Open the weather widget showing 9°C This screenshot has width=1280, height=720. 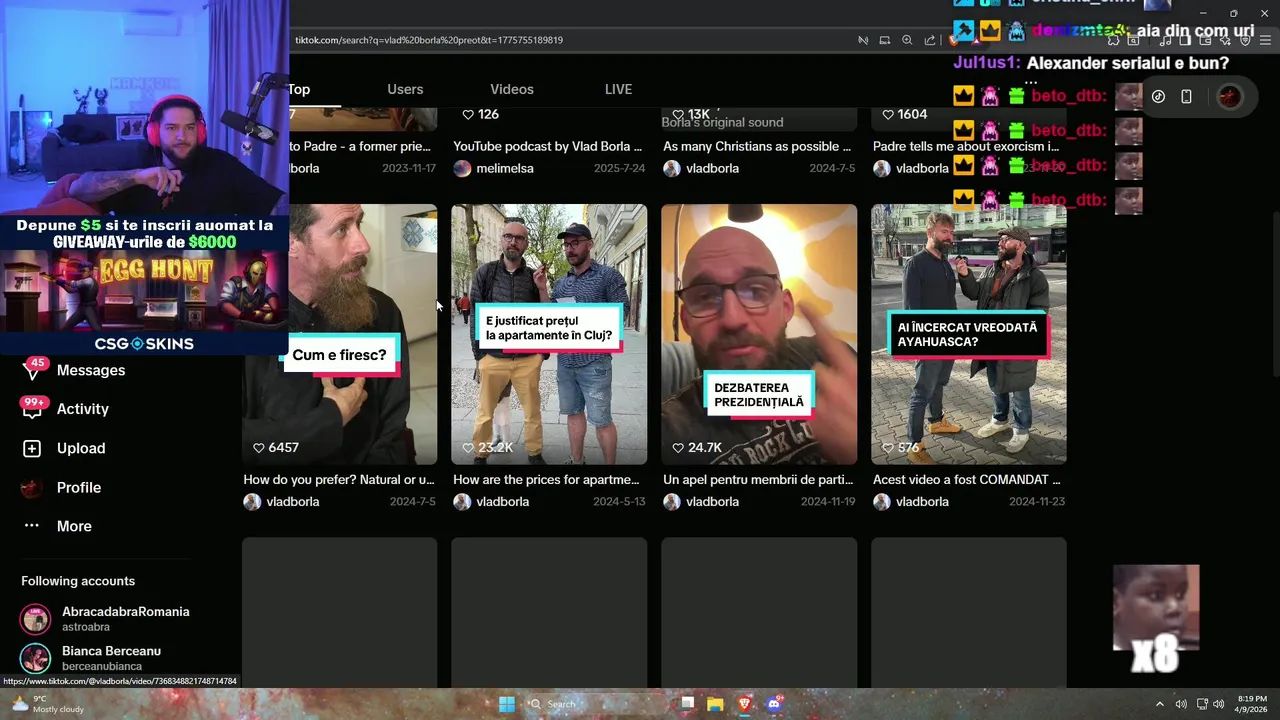coord(46,704)
